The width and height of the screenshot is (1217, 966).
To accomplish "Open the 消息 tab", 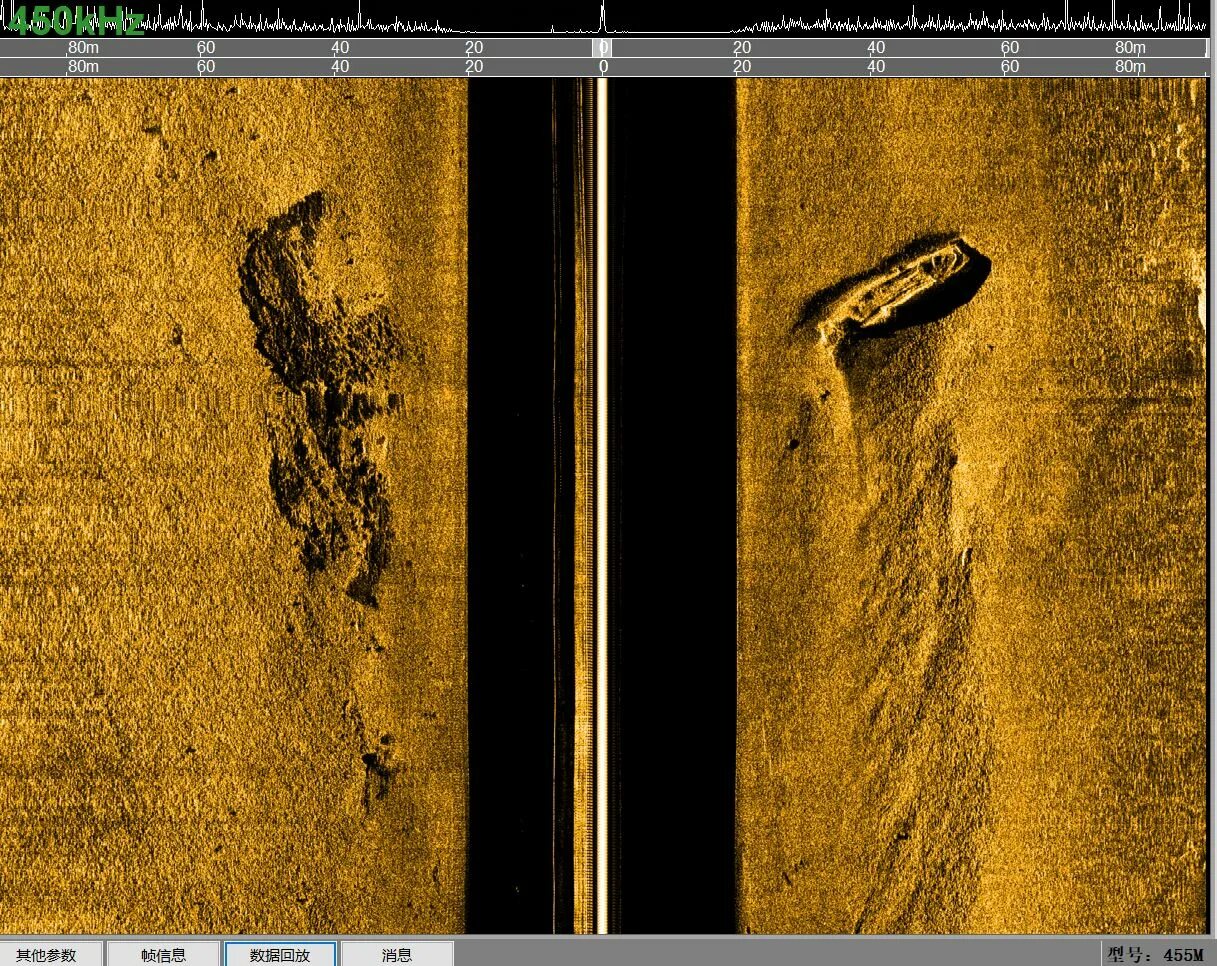I will 397,954.
